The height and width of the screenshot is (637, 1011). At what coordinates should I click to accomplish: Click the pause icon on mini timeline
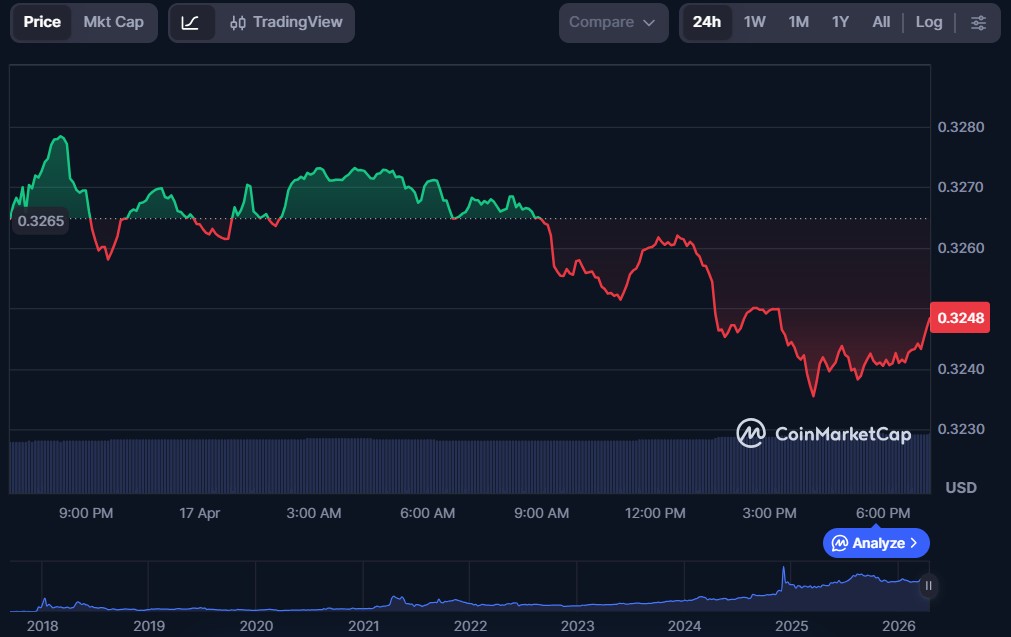(929, 586)
